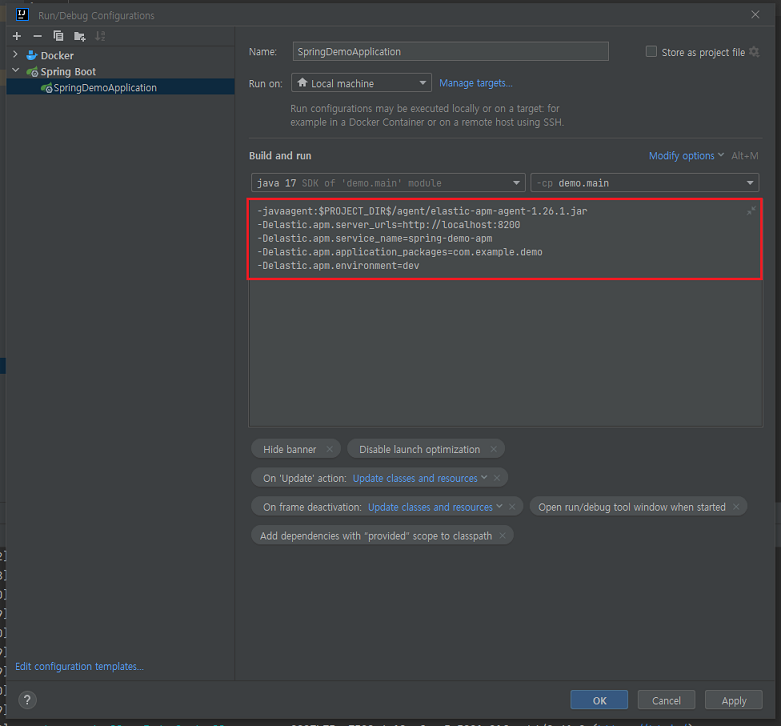Enable Store as project file checkbox
Screen dimensions: 781x726
pyautogui.click(x=652, y=52)
